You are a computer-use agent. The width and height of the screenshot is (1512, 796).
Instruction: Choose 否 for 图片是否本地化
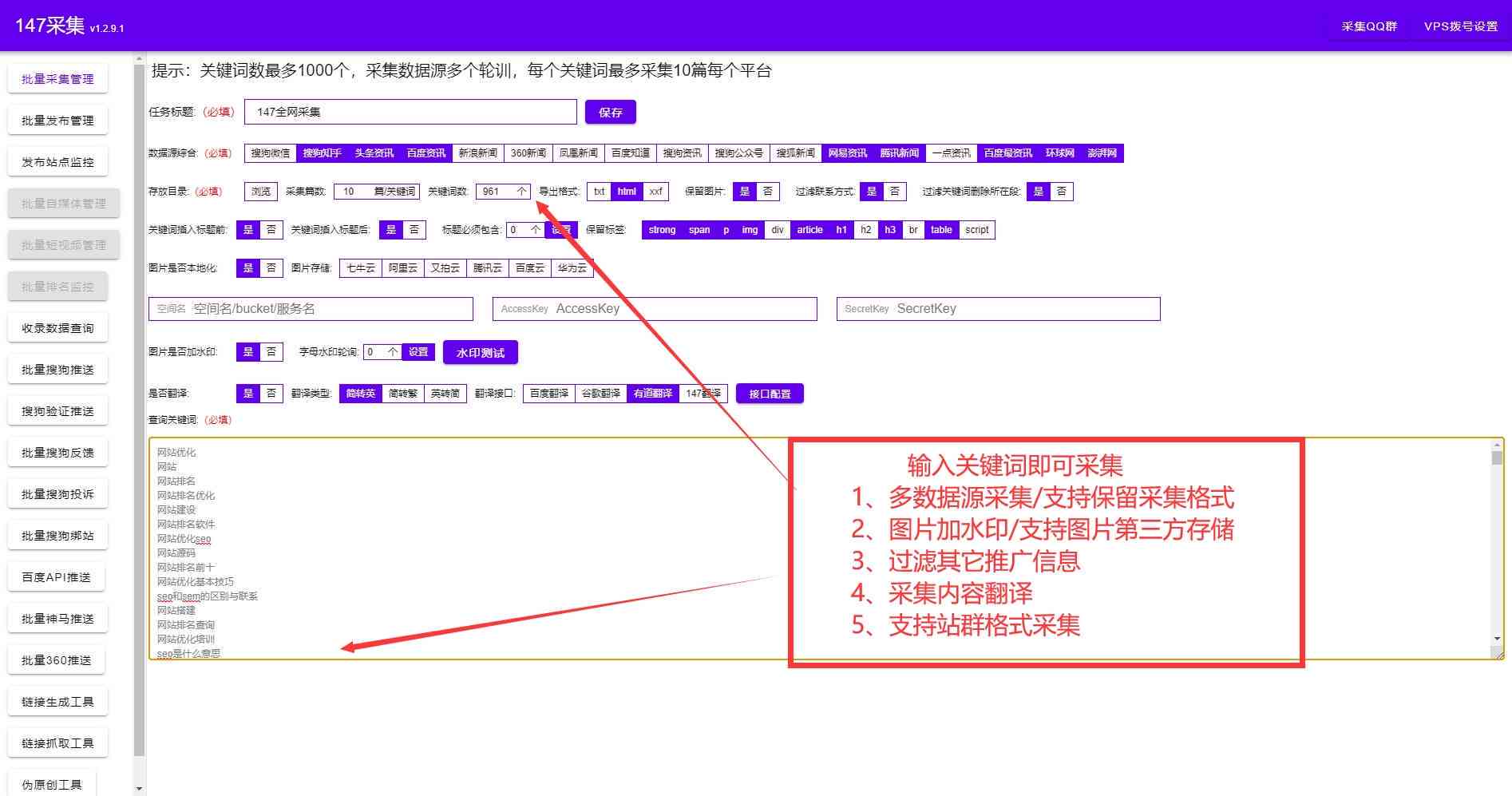[x=271, y=268]
